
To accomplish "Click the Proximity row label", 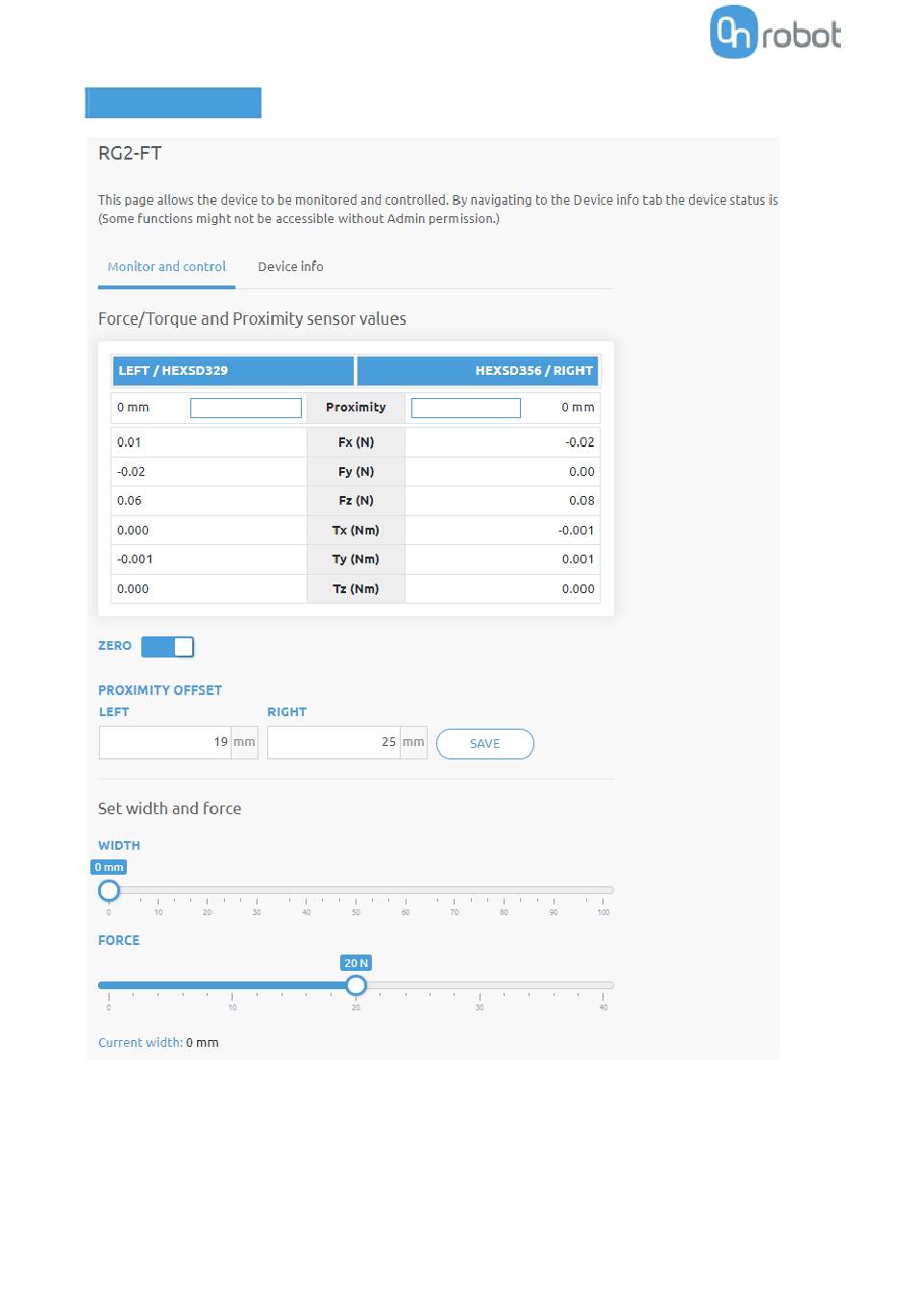I will click(356, 408).
